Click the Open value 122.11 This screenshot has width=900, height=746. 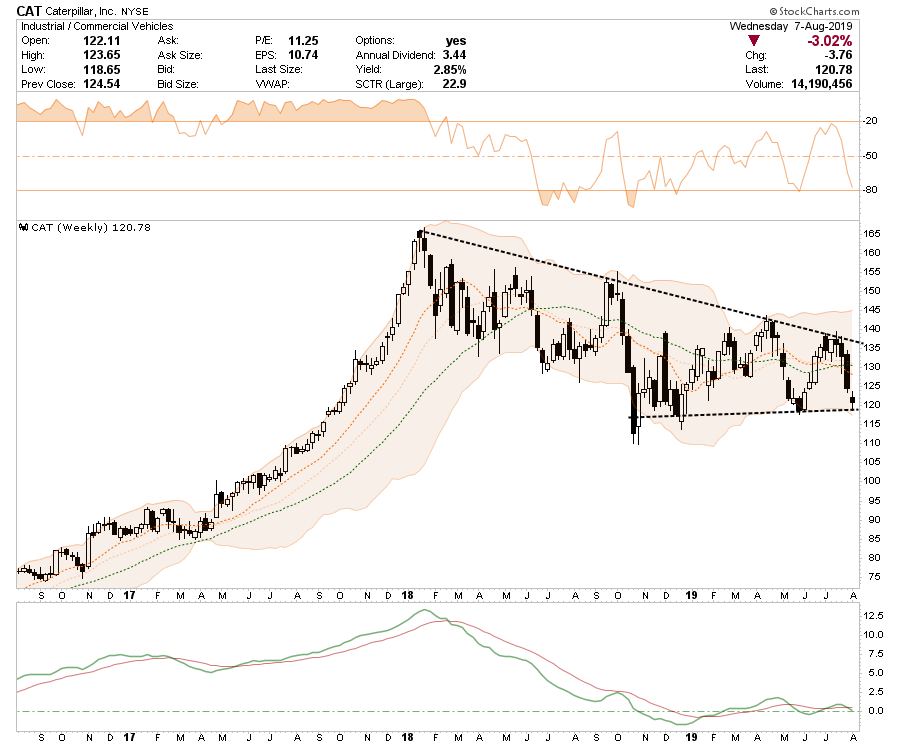pos(102,41)
